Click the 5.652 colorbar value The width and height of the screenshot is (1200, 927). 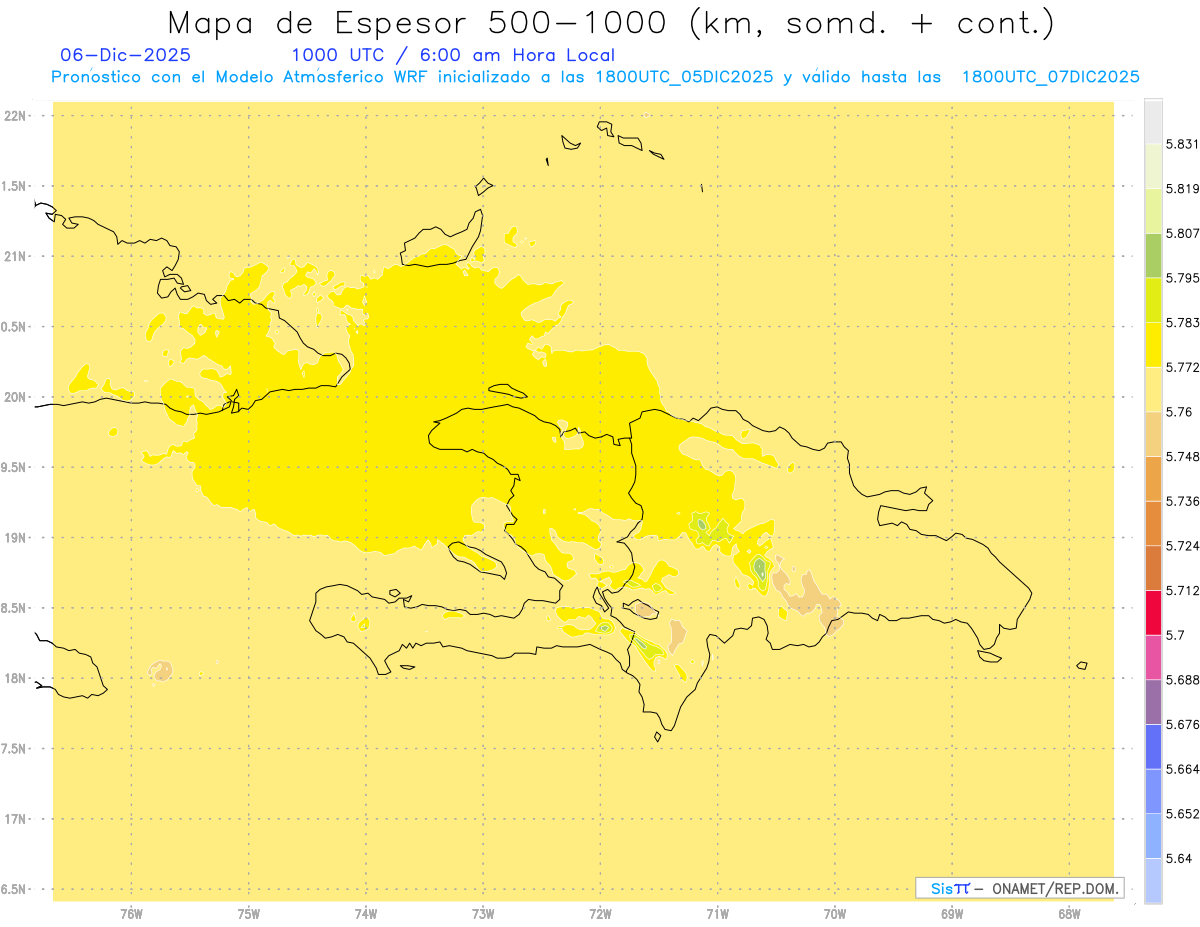point(1183,814)
